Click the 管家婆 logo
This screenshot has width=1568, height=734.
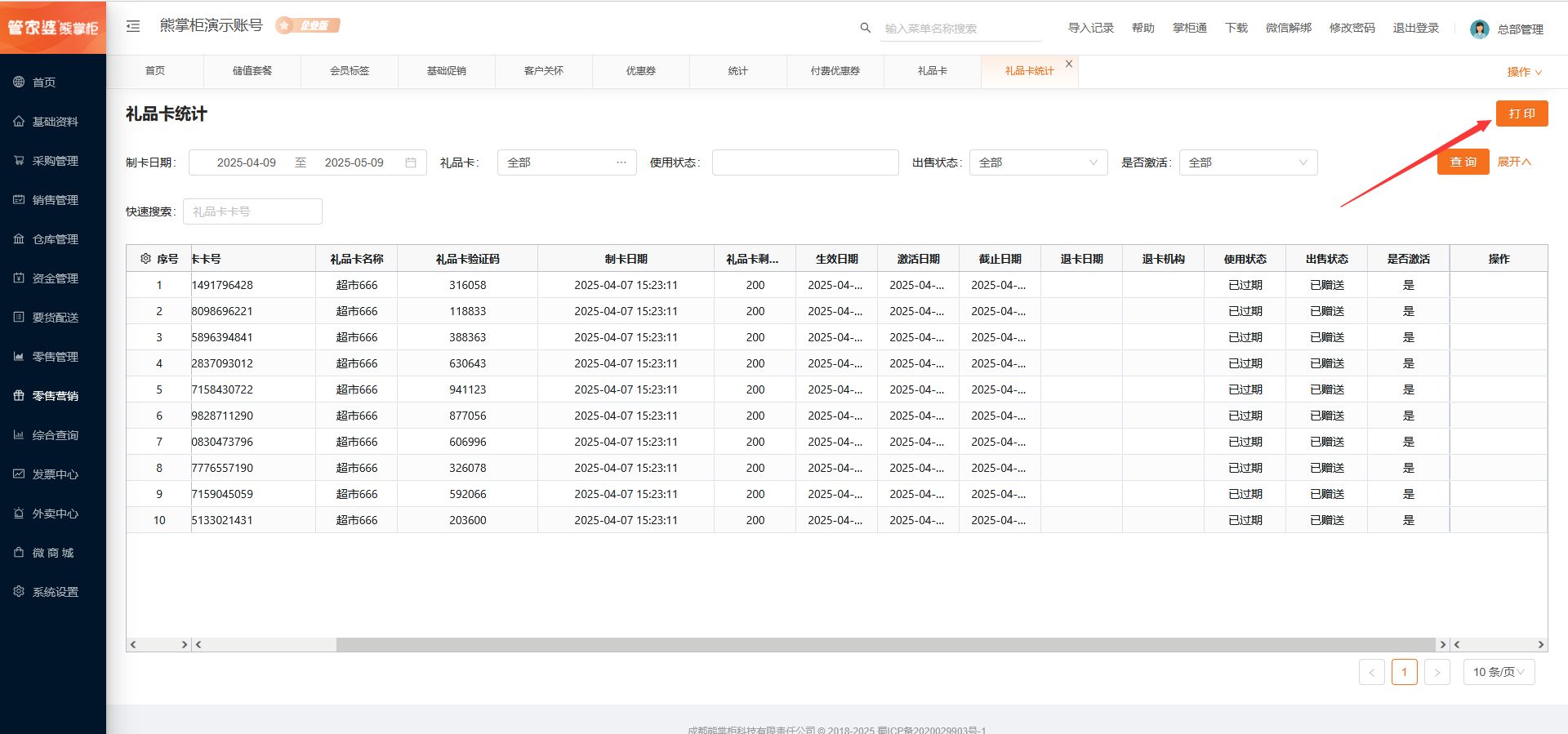[x=53, y=28]
